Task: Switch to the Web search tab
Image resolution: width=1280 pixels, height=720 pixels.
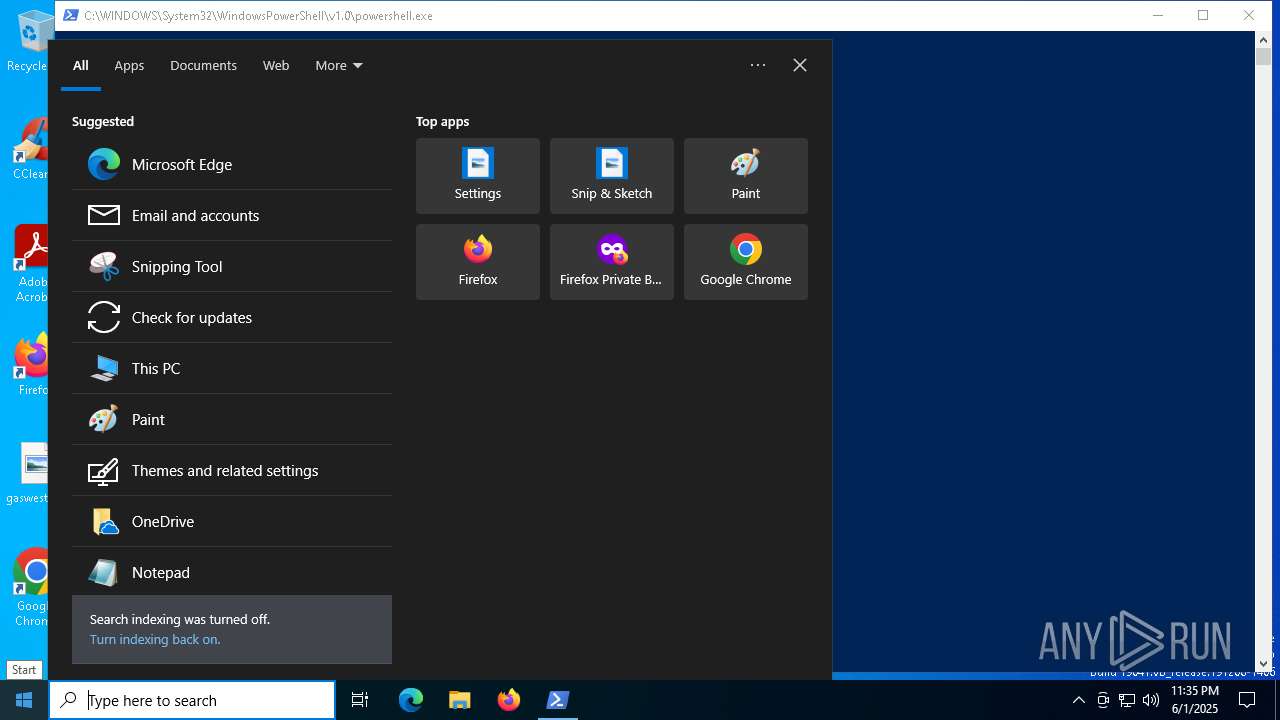Action: pos(276,65)
